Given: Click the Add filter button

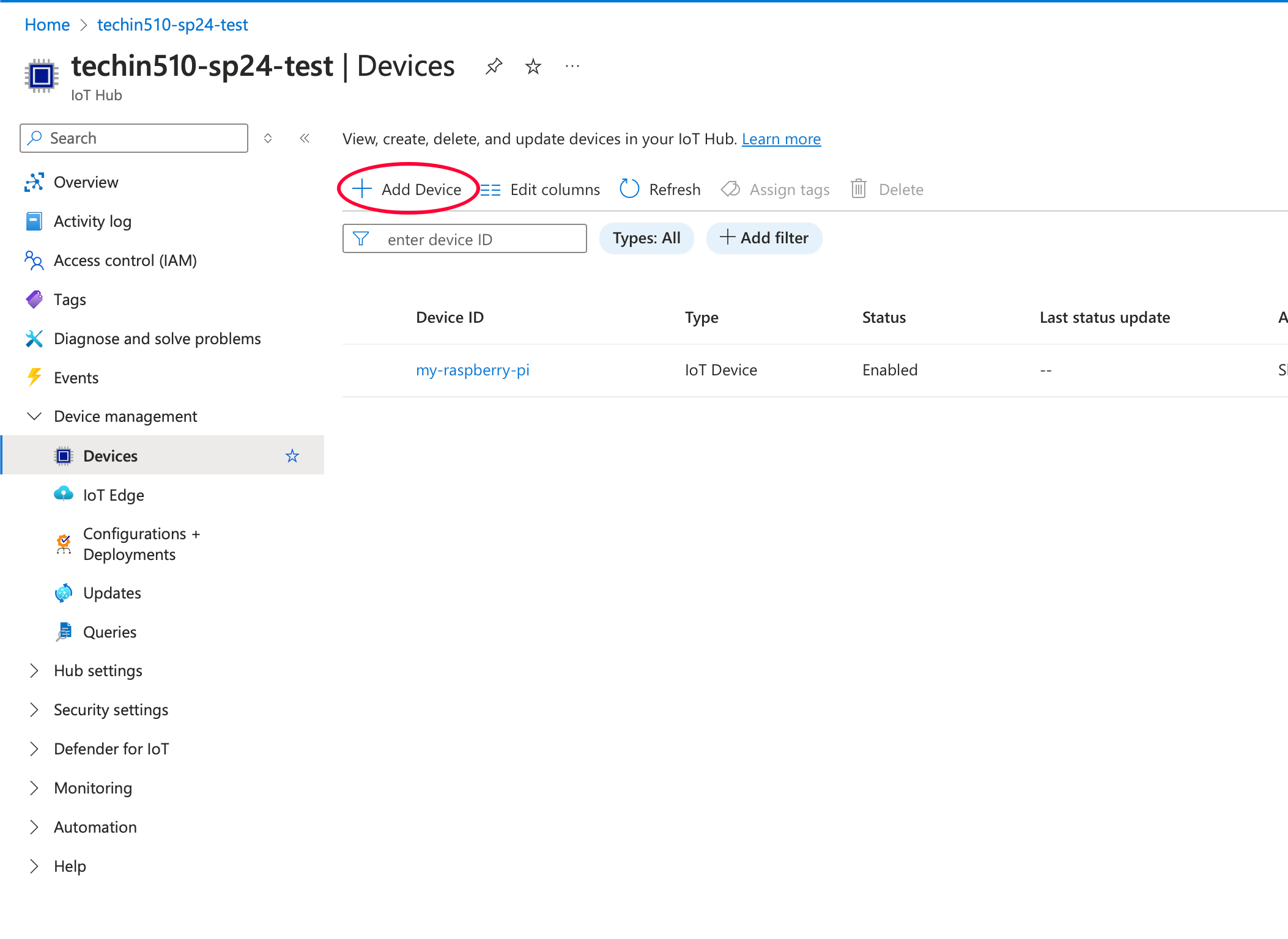Looking at the screenshot, I should pyautogui.click(x=764, y=238).
